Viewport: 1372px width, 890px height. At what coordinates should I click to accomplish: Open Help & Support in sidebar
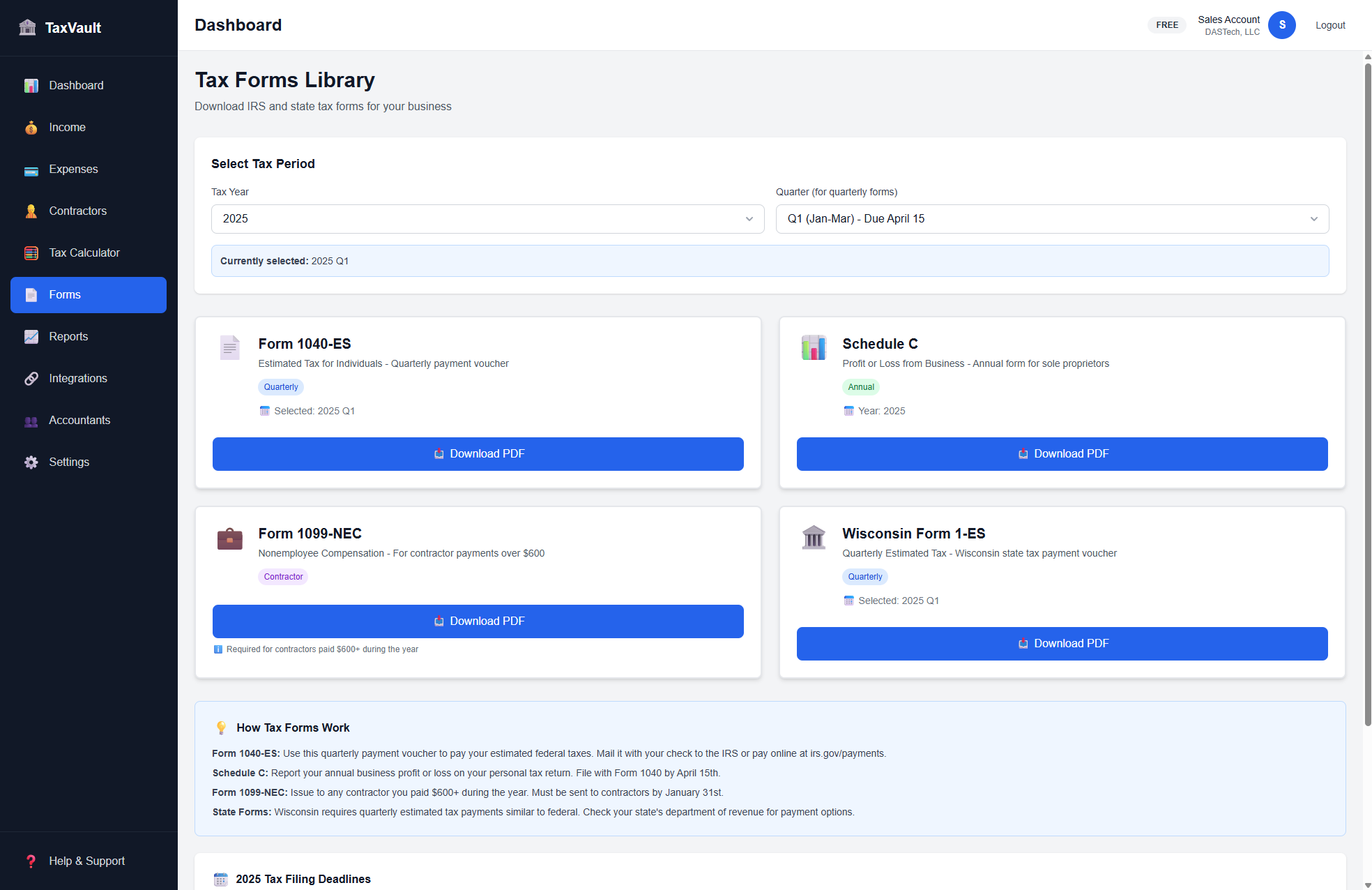[x=86, y=861]
